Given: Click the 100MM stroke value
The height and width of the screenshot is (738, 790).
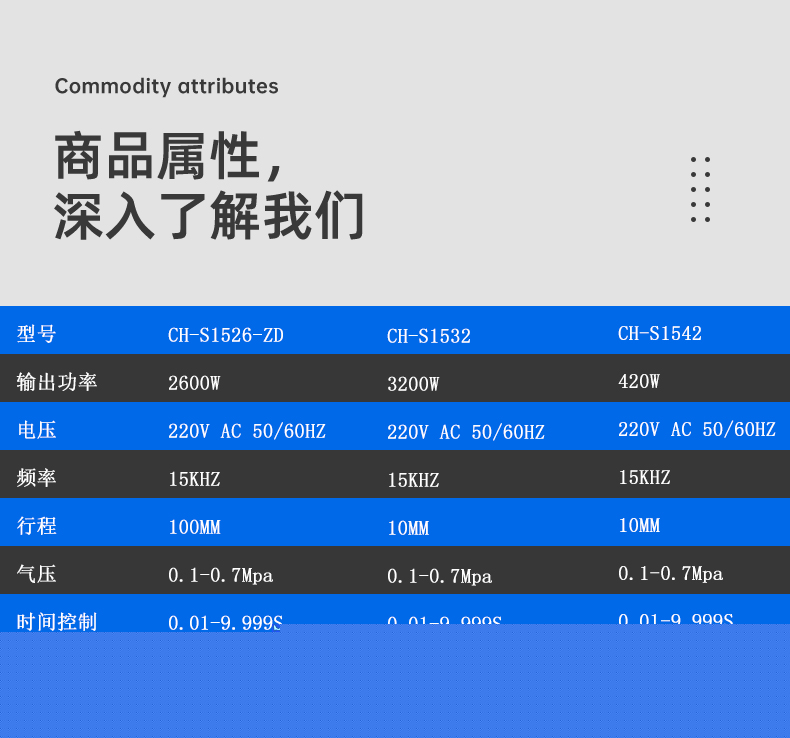Looking at the screenshot, I should tap(194, 527).
